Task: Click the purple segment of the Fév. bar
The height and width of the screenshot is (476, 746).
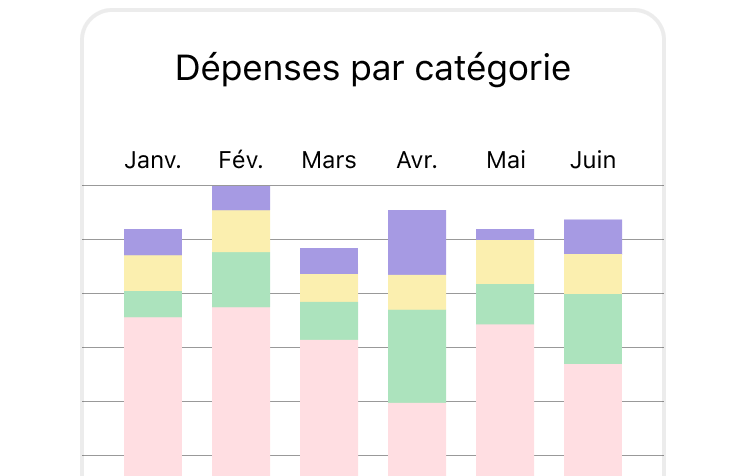Action: [x=241, y=198]
